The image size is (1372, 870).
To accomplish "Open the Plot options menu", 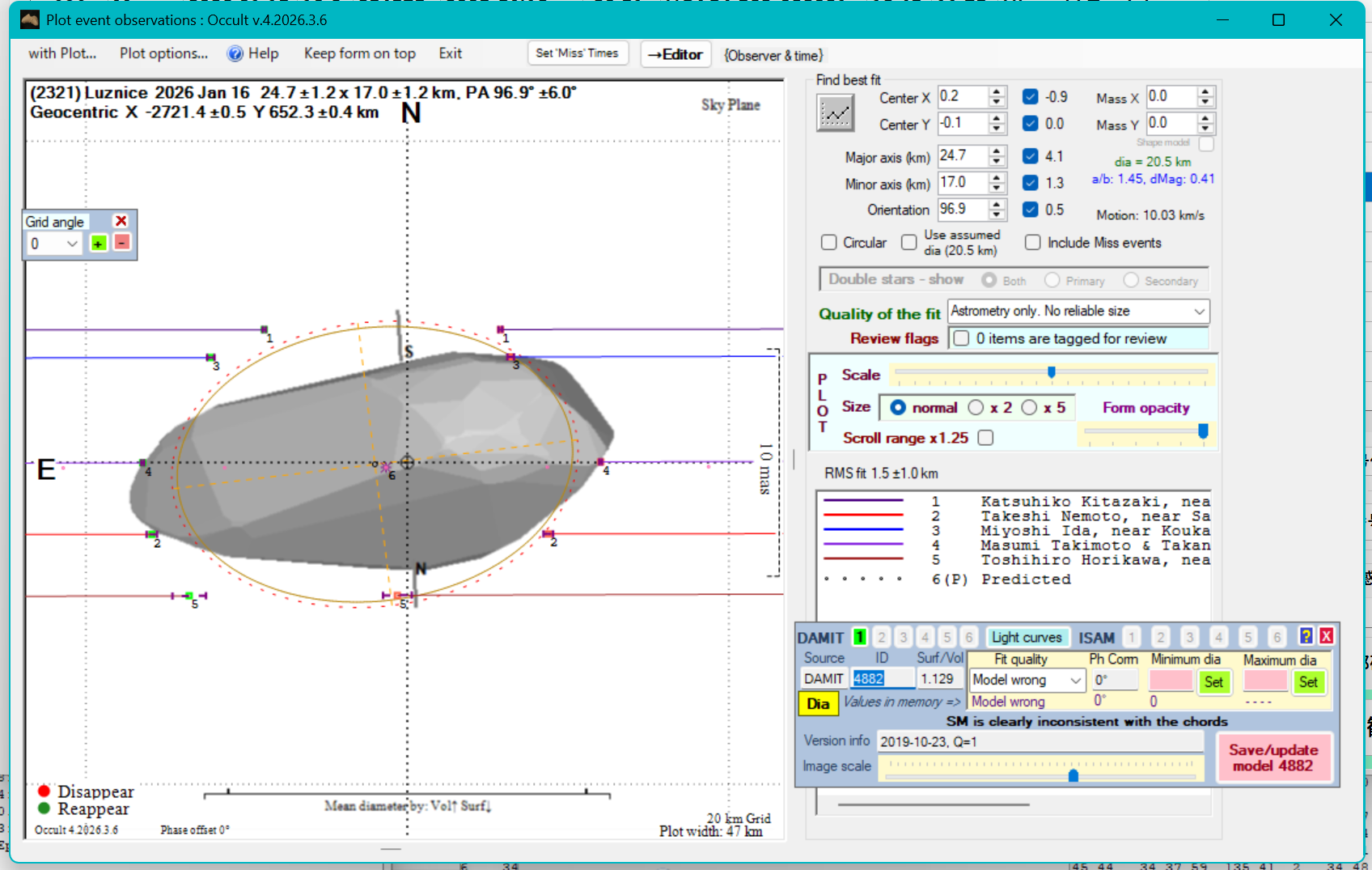I will pyautogui.click(x=163, y=53).
